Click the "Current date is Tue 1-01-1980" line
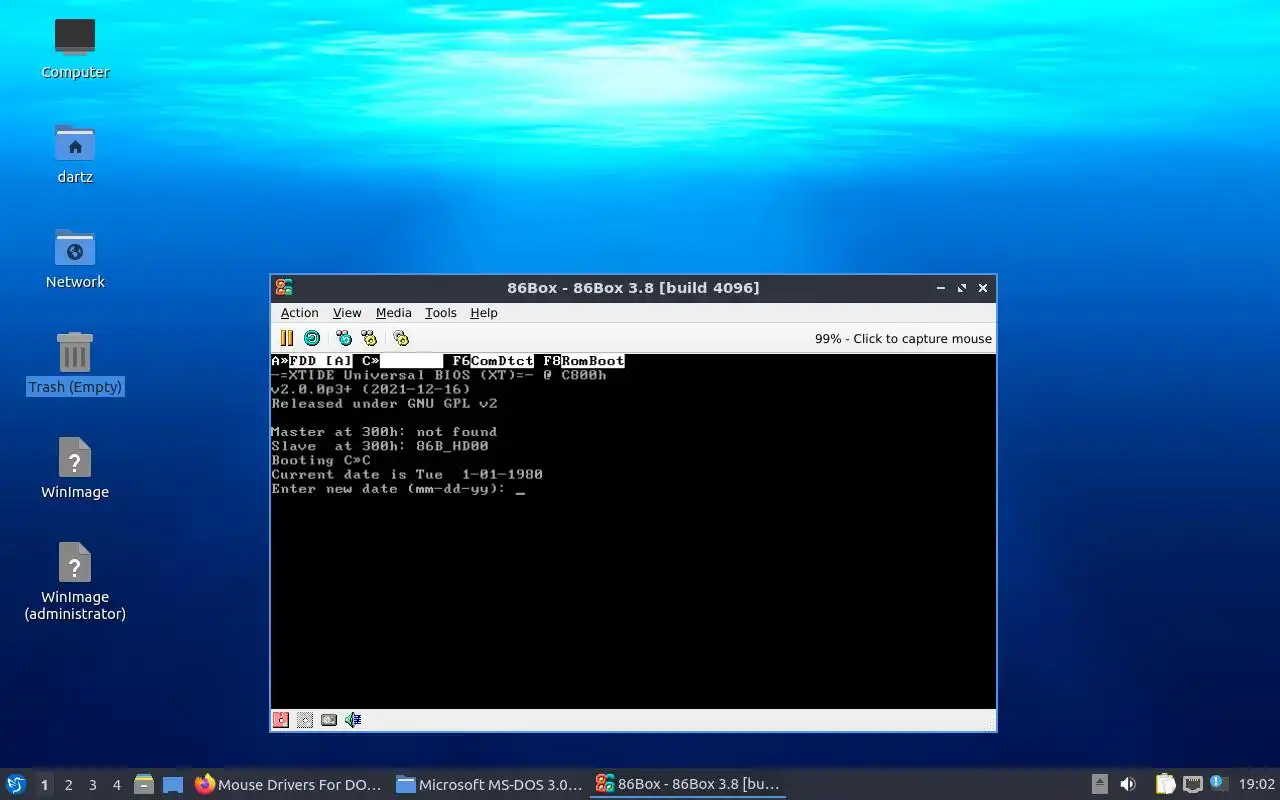Viewport: 1280px width, 800px height. [x=407, y=475]
